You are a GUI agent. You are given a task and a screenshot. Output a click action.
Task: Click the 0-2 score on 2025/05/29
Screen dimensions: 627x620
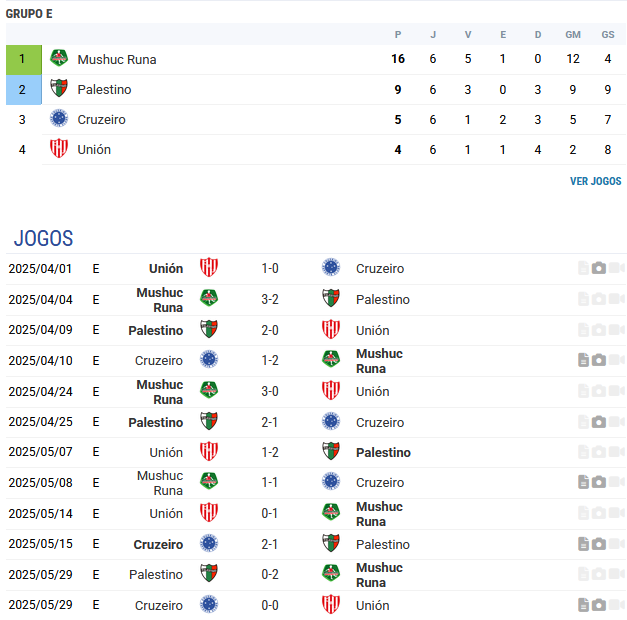click(x=270, y=574)
